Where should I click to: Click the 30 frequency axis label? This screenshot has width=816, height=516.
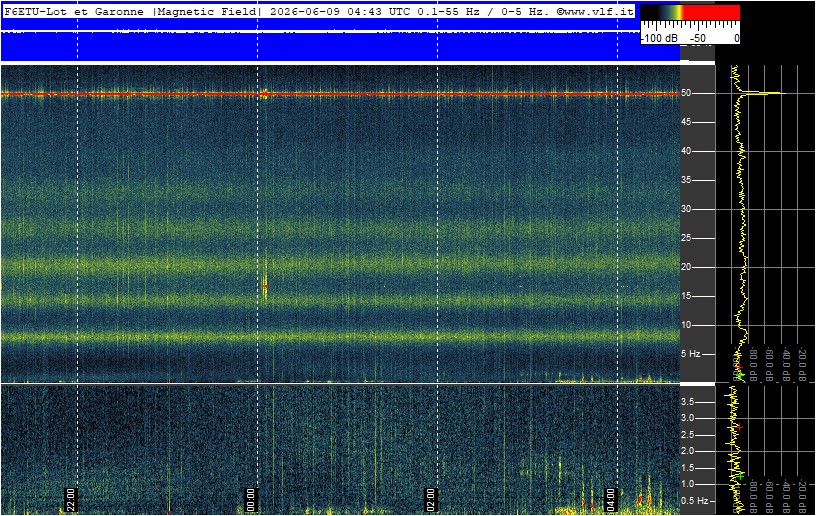point(686,209)
